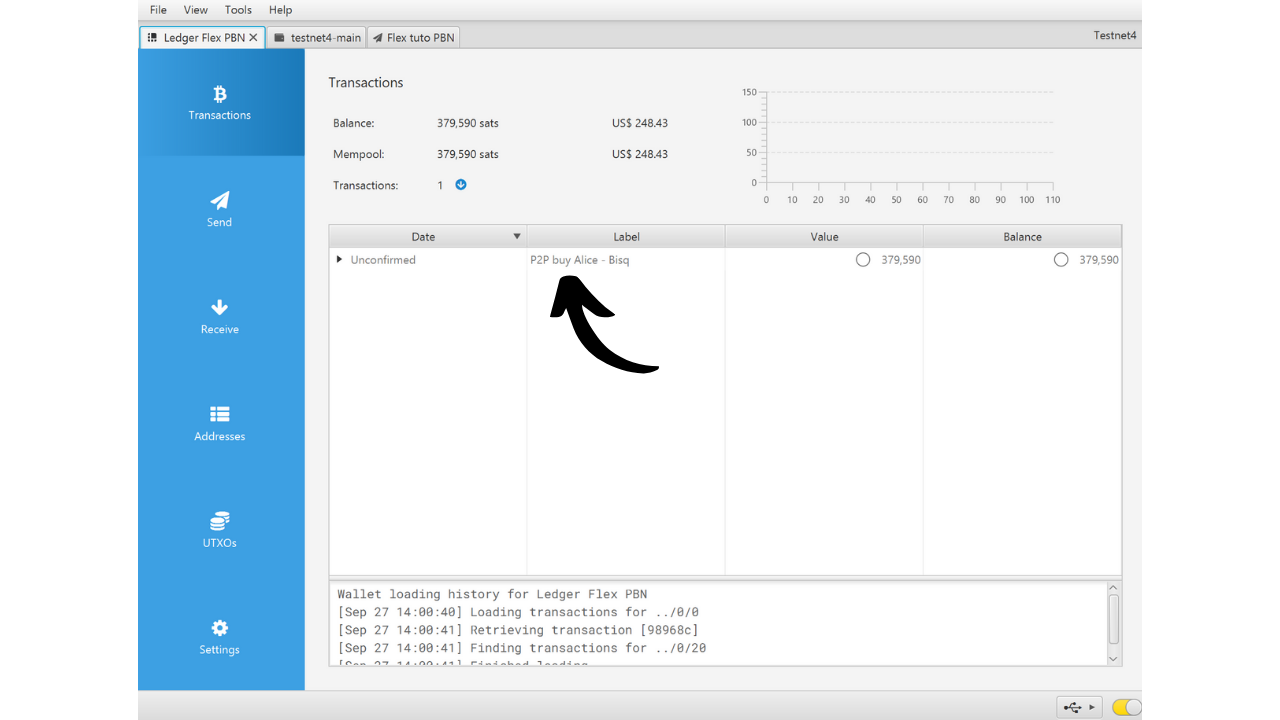Show the Addresses list from the sidebar
This screenshot has width=1280, height=720.
click(220, 423)
